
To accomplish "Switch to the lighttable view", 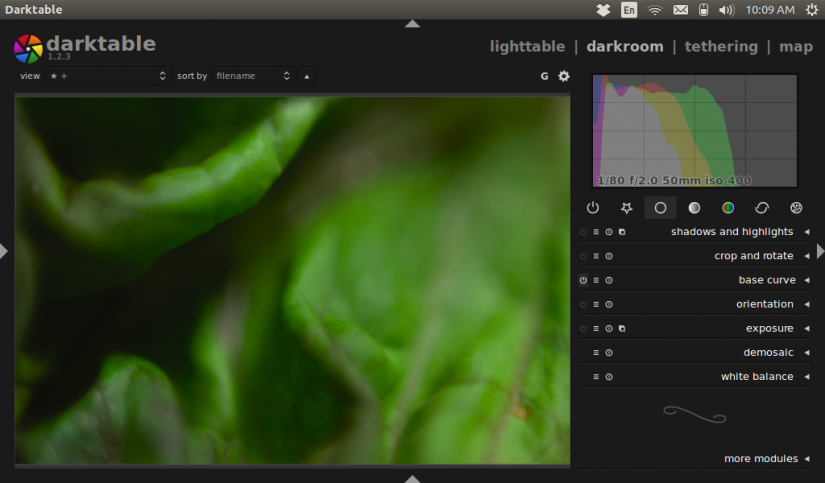I will [x=527, y=46].
